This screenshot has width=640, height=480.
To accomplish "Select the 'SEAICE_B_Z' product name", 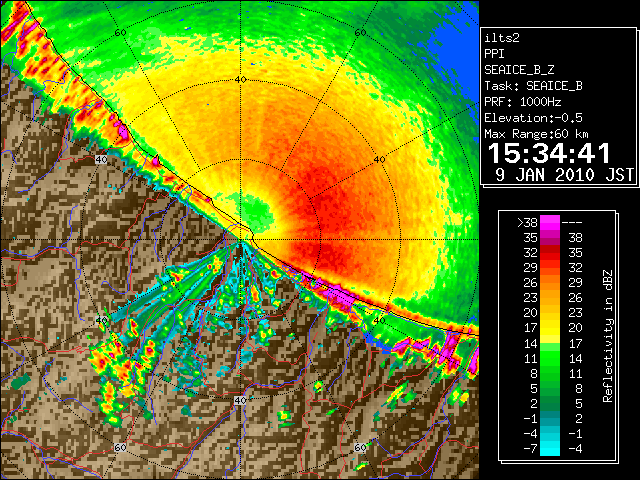I will coord(519,70).
